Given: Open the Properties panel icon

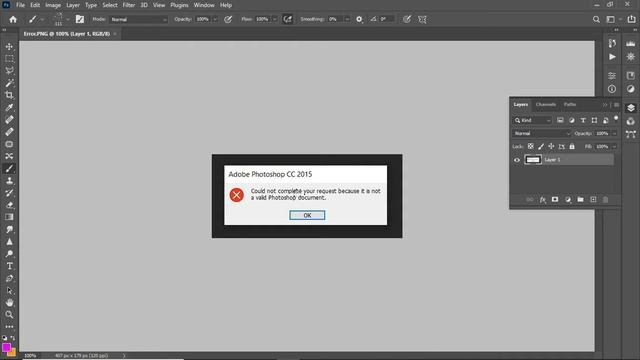Looking at the screenshot, I should (612, 76).
